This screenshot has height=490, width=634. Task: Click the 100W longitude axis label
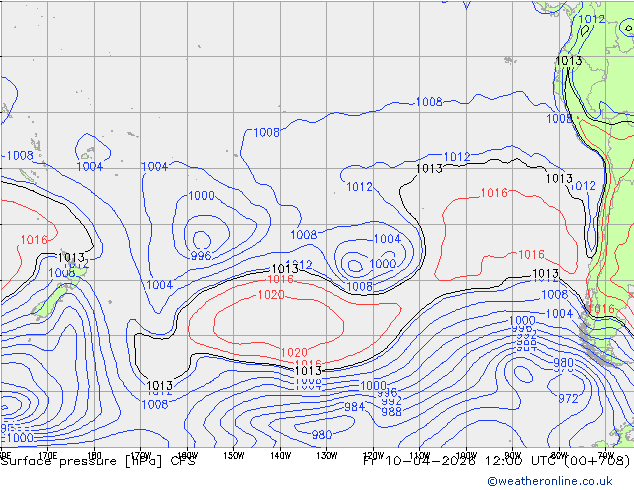(467, 456)
